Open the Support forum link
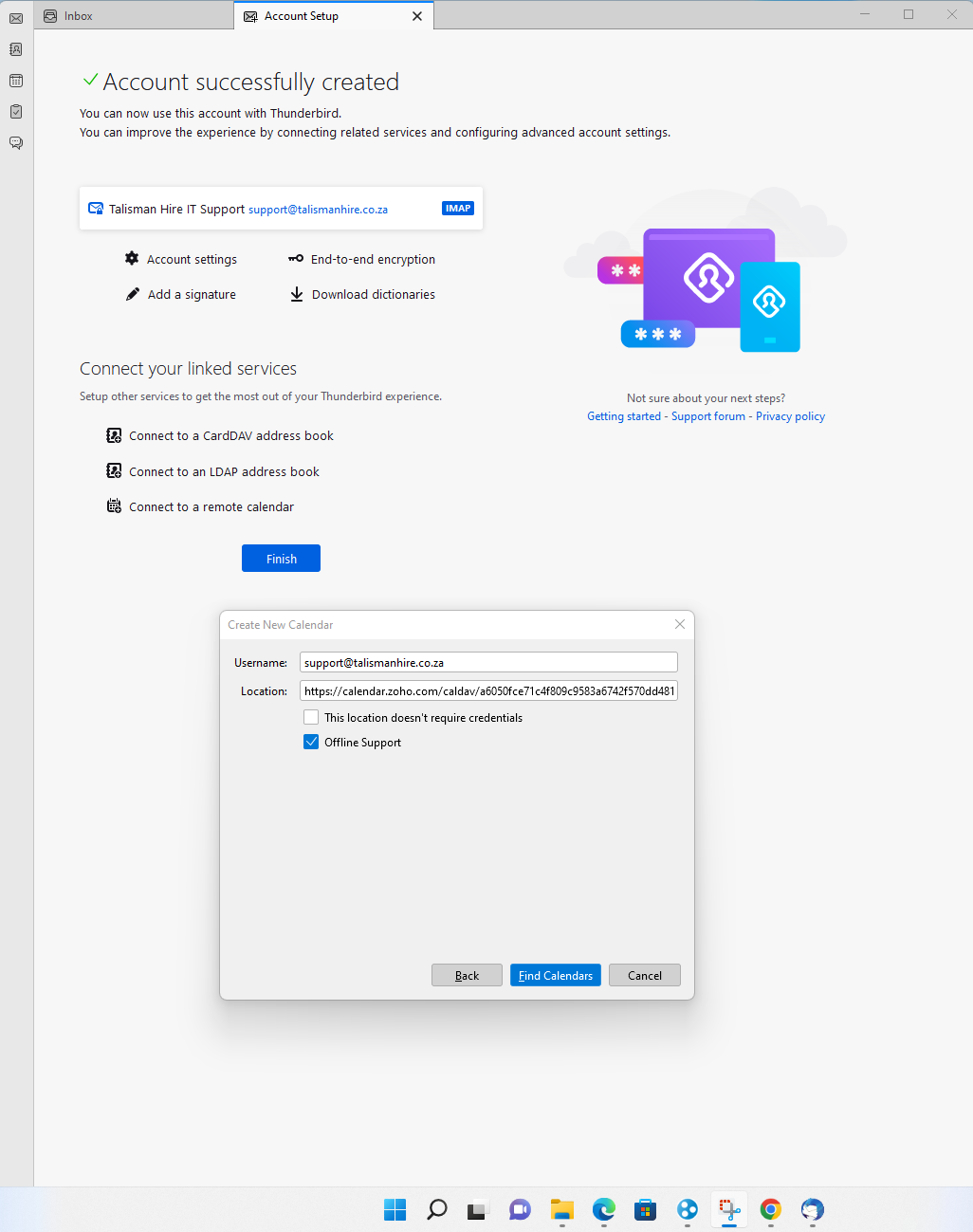The width and height of the screenshot is (973, 1232). (708, 416)
